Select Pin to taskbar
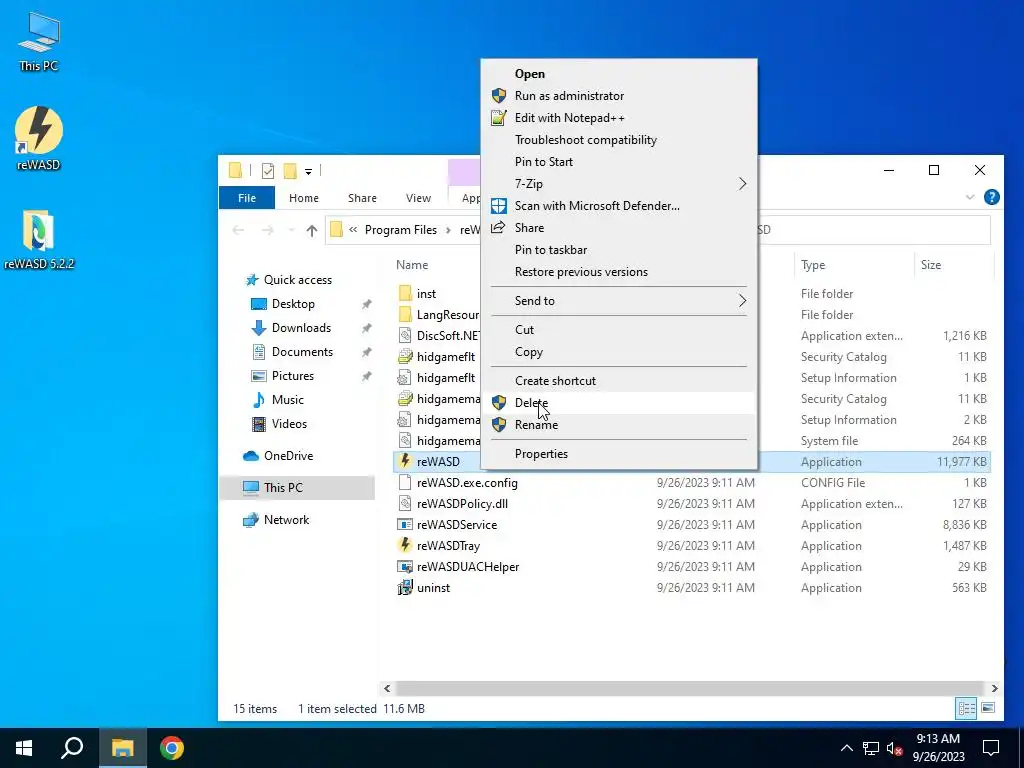This screenshot has width=1024, height=768. [x=551, y=249]
